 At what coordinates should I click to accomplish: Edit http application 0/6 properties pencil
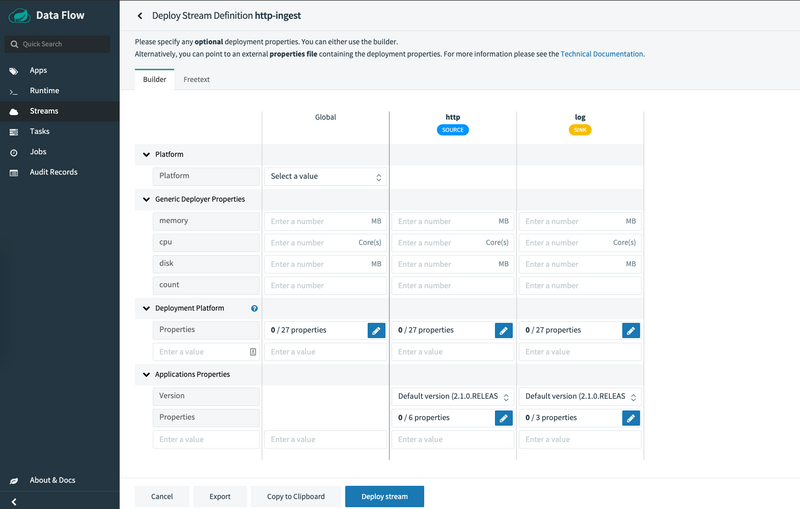click(504, 418)
